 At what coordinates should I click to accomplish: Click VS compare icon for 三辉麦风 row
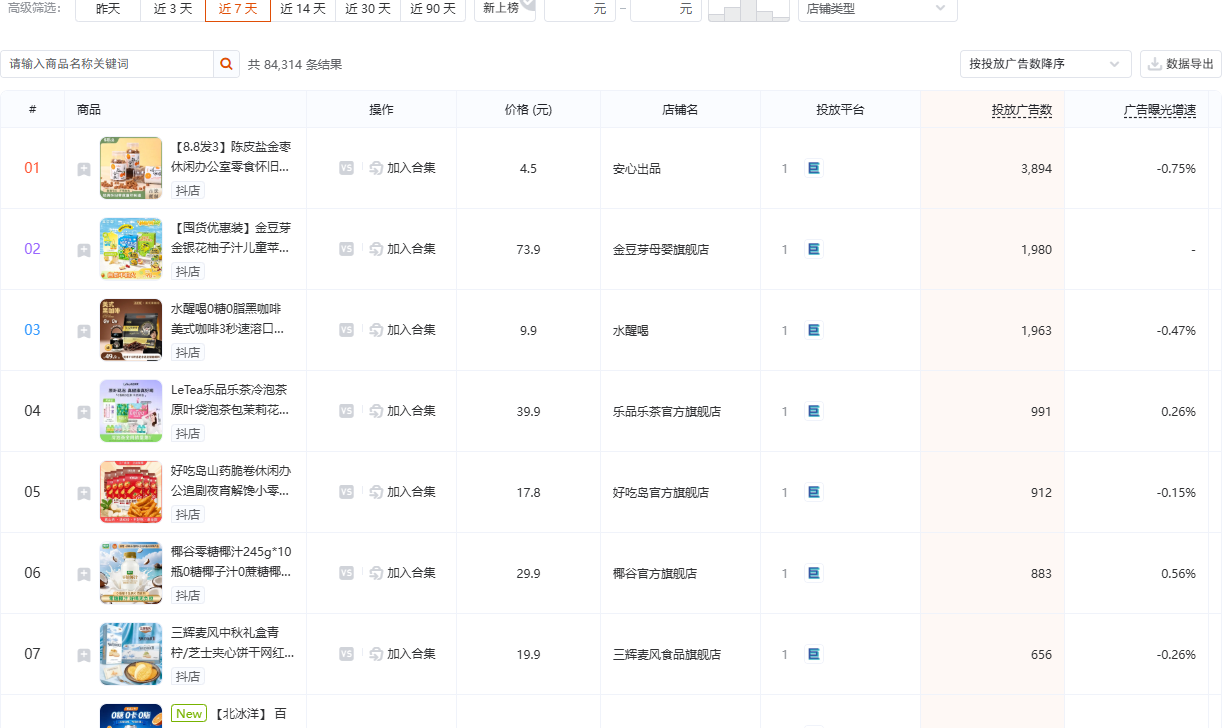pyautogui.click(x=346, y=654)
